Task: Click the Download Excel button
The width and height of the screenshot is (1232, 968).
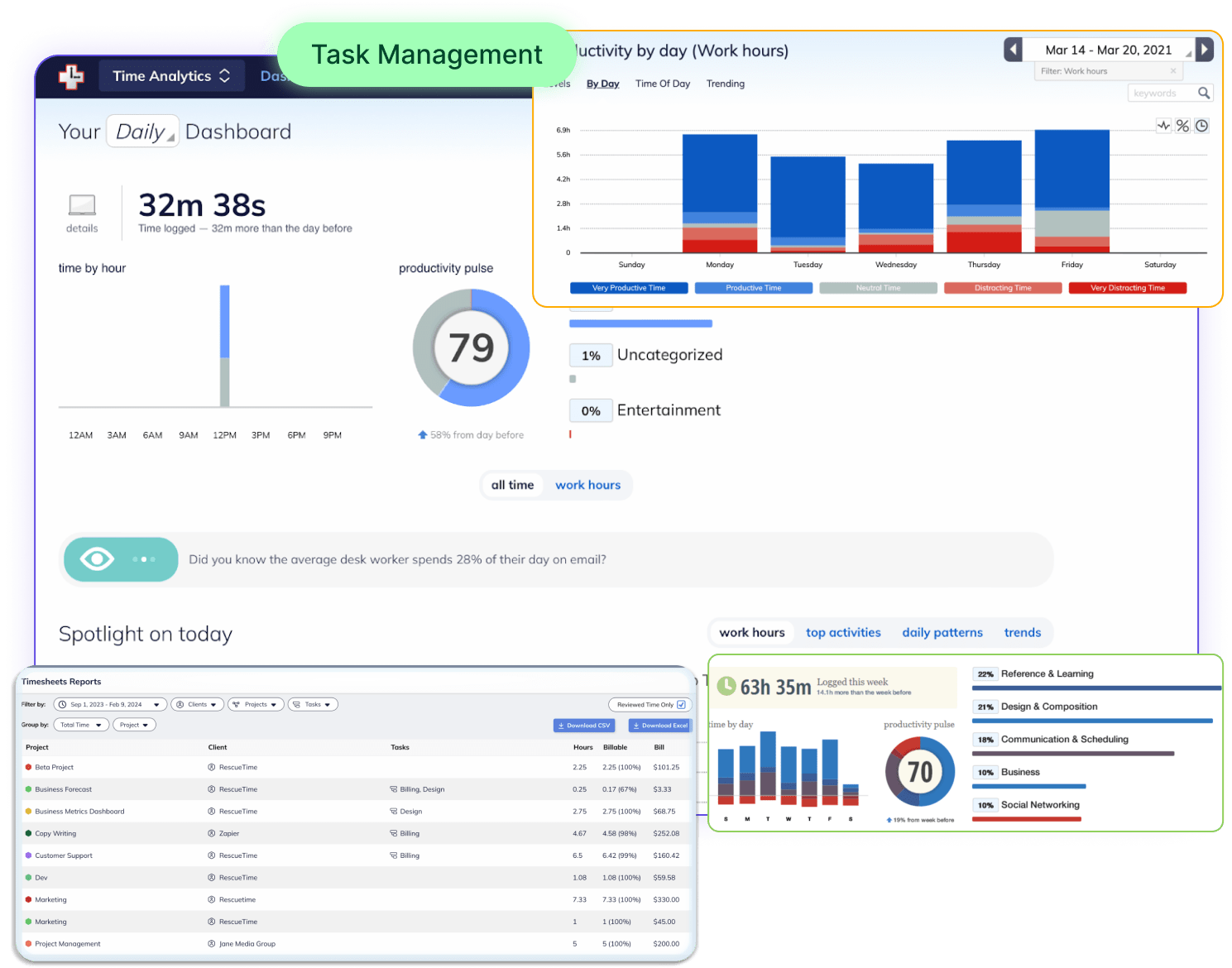Action: click(660, 726)
